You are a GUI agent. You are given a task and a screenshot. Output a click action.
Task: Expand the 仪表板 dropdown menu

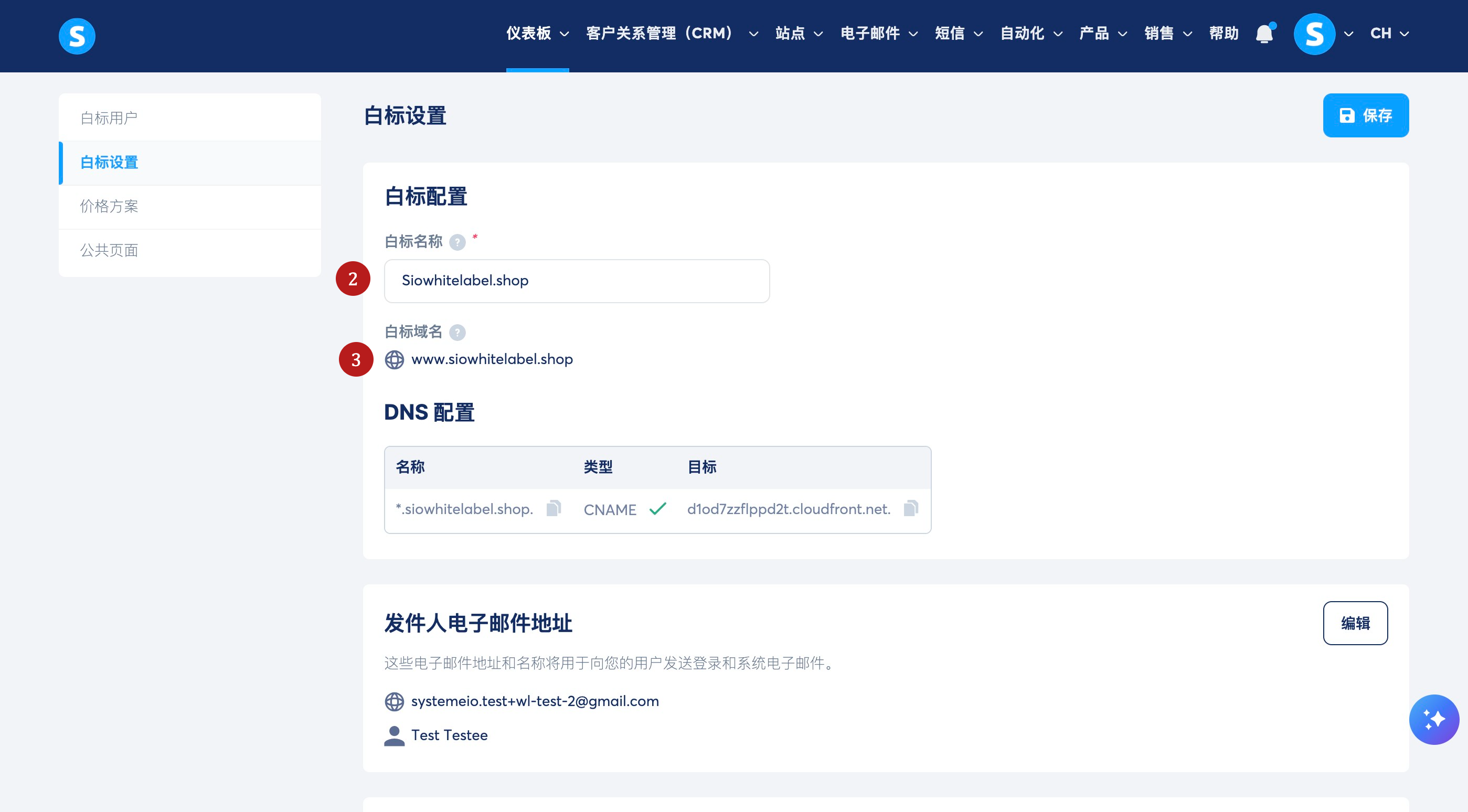coord(537,34)
